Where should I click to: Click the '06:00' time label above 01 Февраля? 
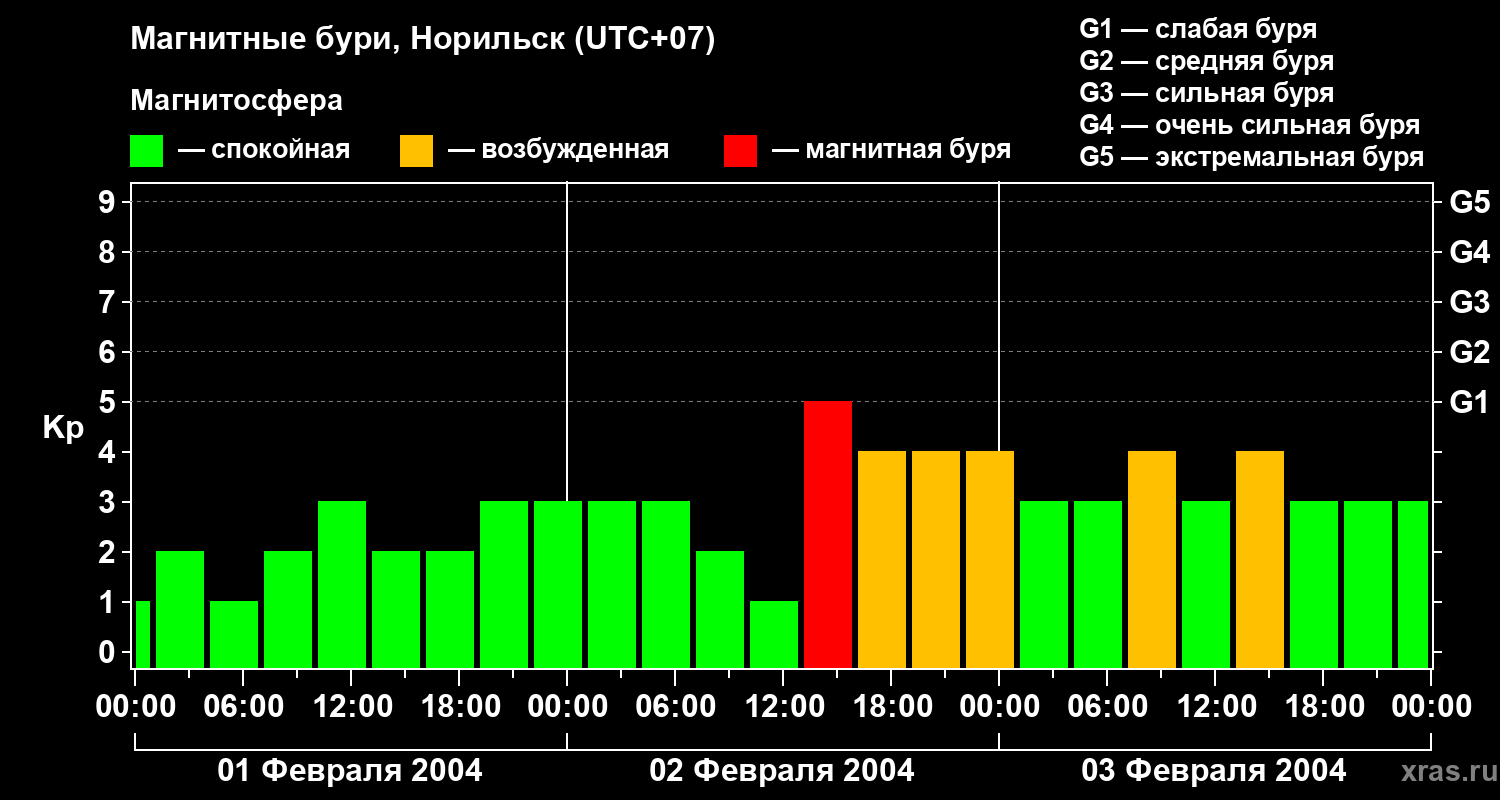click(242, 706)
